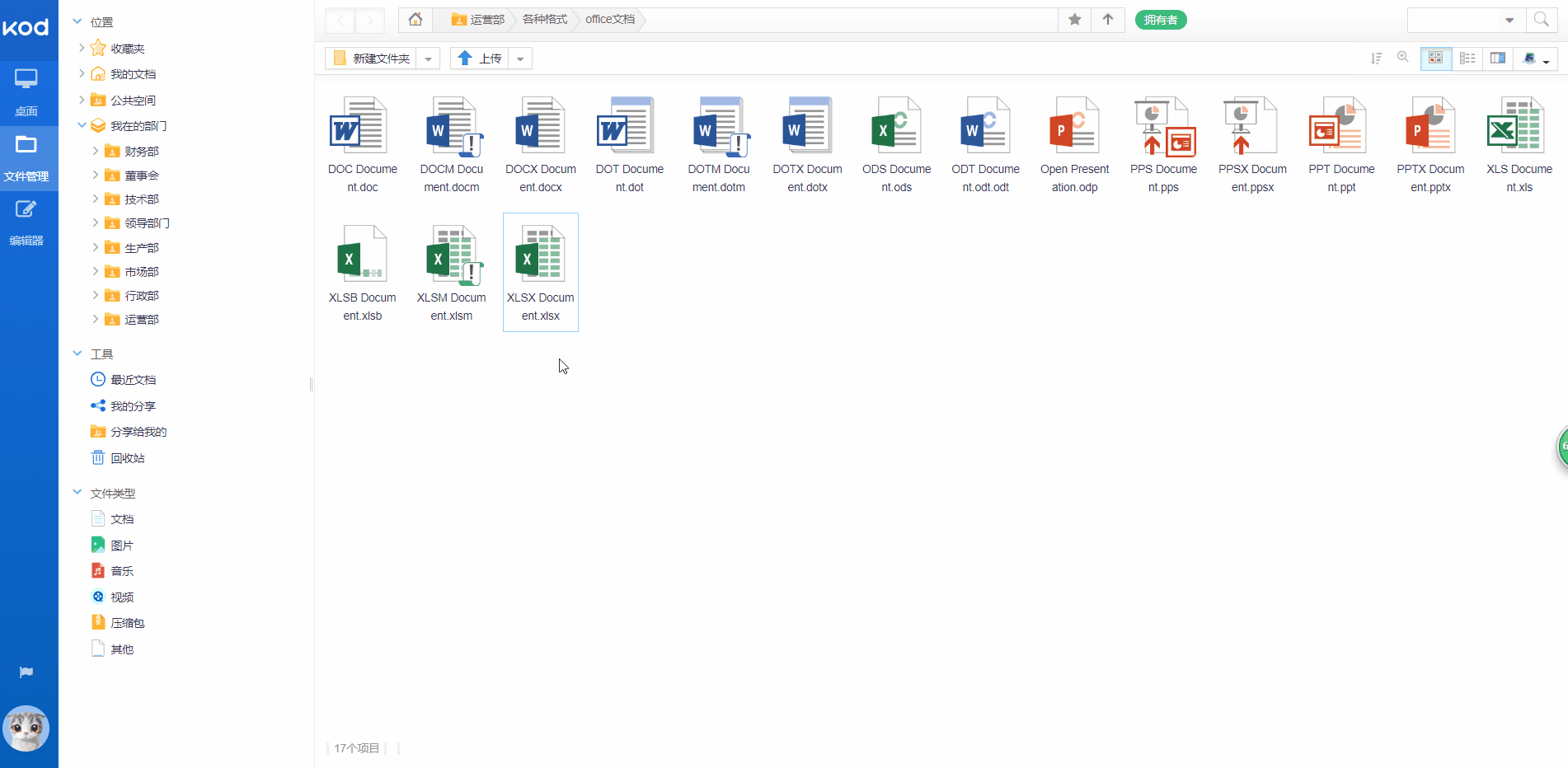
Task: Expand the 收藏夹 tree node
Action: pos(82,48)
